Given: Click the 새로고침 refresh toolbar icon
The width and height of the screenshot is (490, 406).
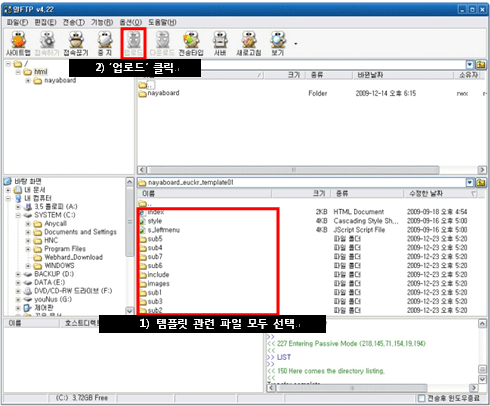Looking at the screenshot, I should (249, 43).
